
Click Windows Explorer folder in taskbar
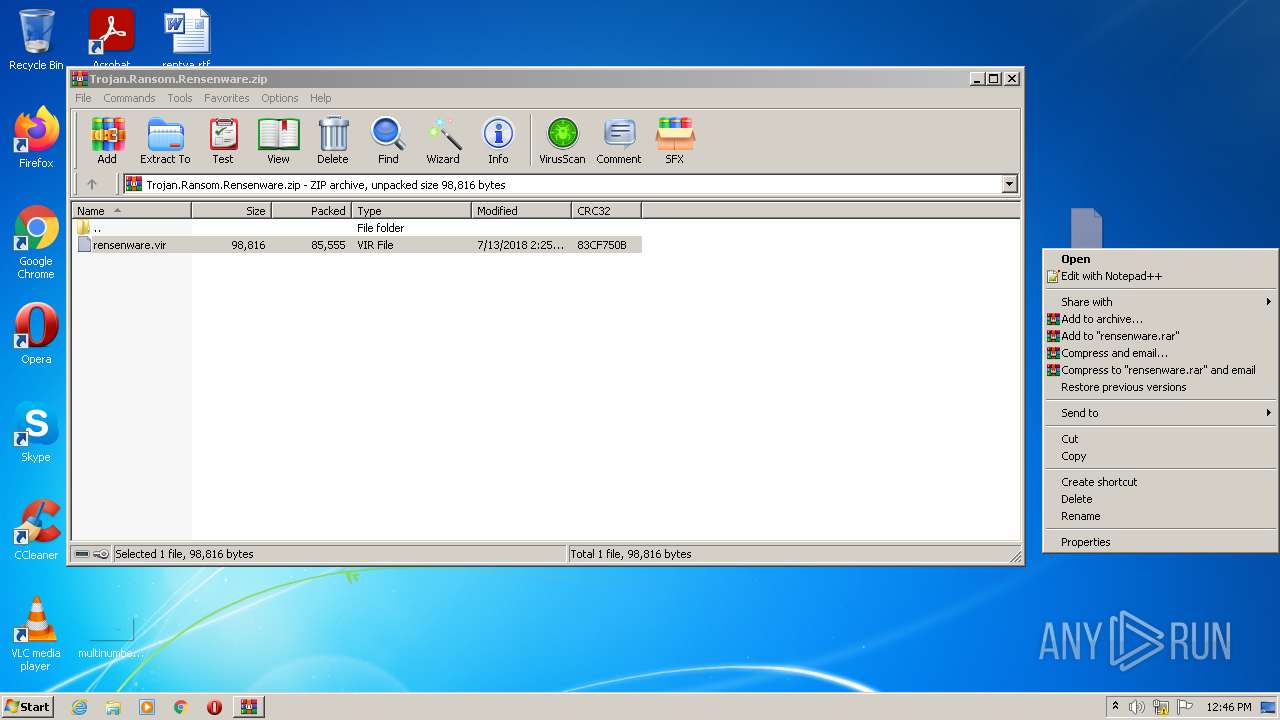pos(113,707)
